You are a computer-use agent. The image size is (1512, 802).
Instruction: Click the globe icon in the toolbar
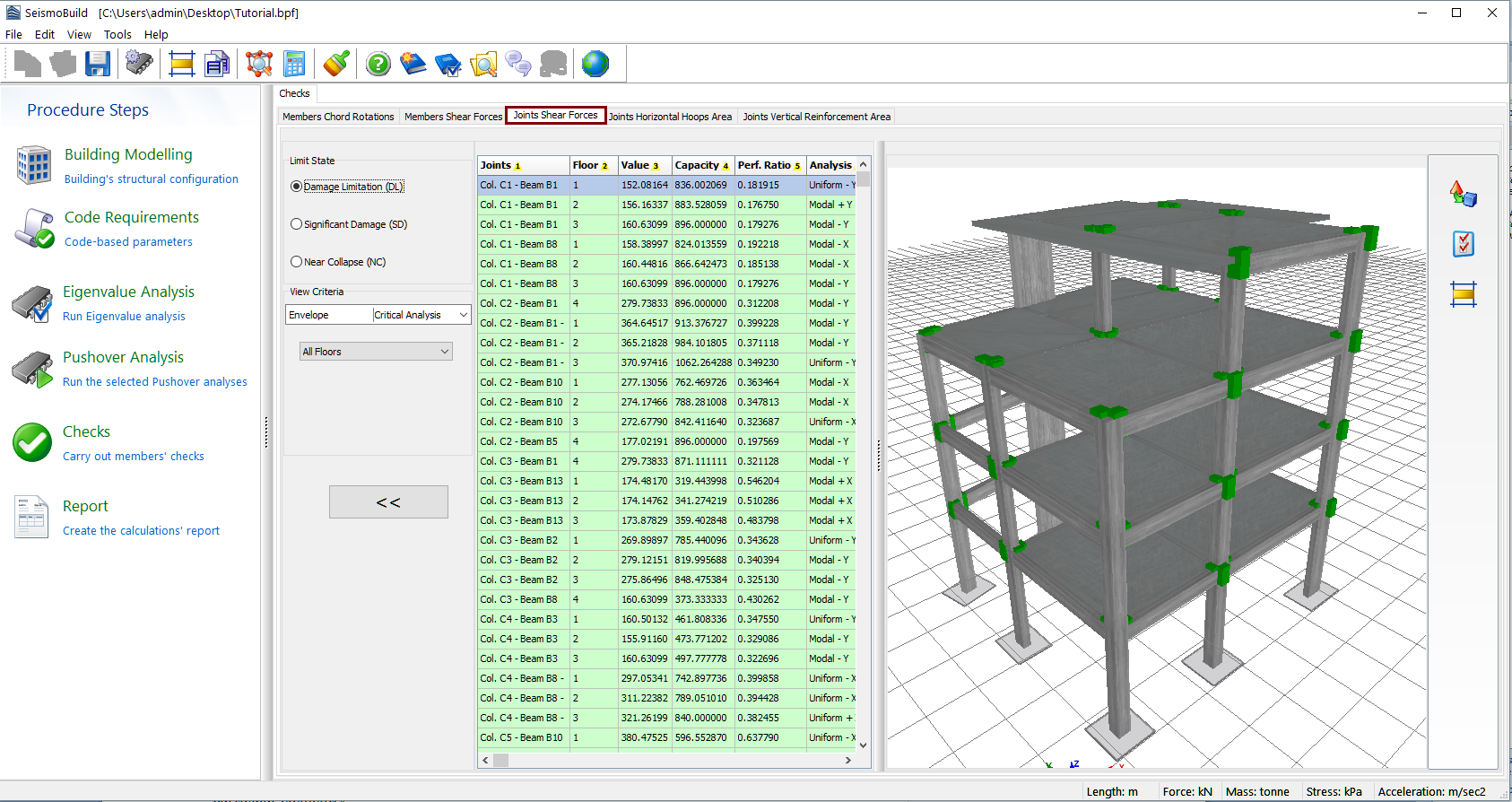(x=595, y=64)
